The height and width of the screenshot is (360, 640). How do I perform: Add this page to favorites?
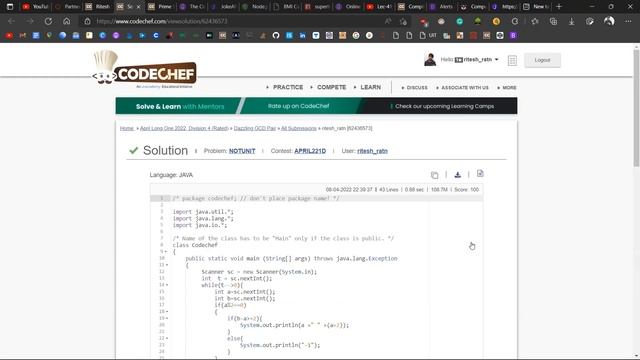(403, 21)
